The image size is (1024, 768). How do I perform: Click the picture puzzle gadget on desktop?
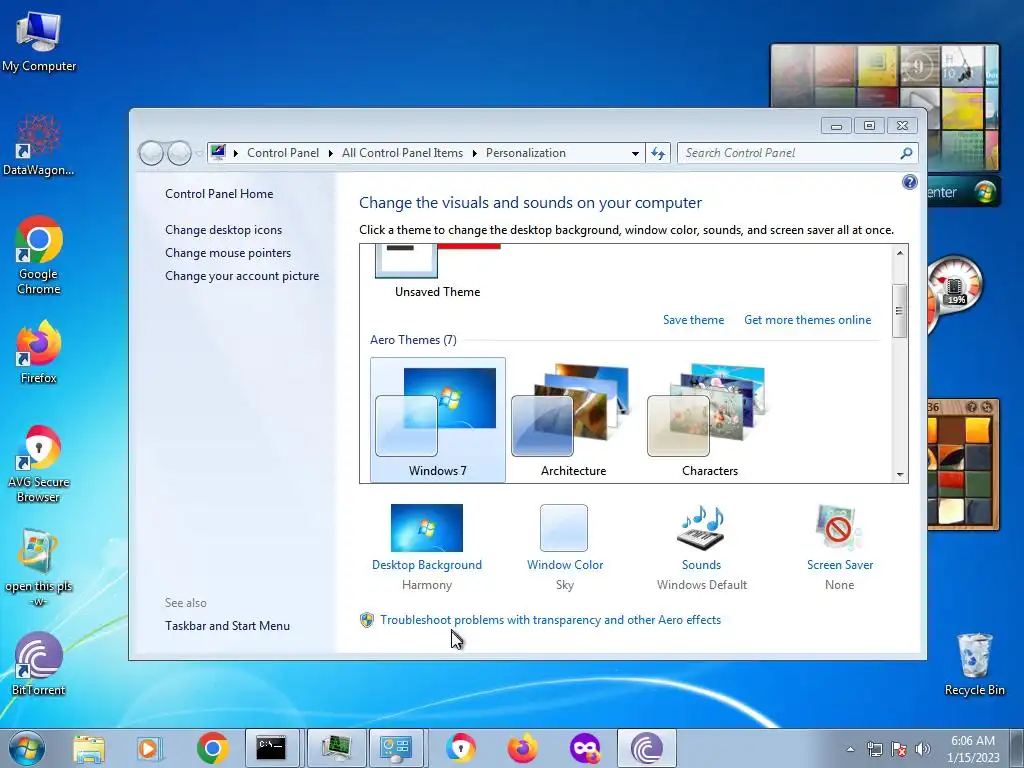click(x=963, y=464)
